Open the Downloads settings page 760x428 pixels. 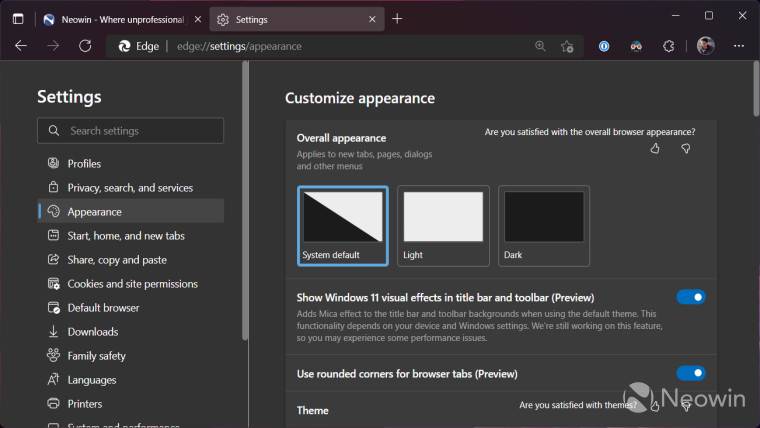pyautogui.click(x=92, y=332)
